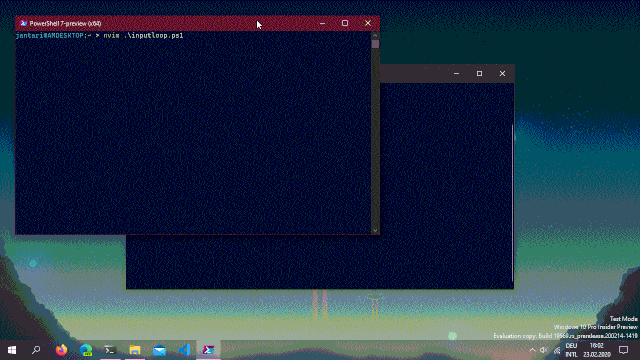
Task: Close the PowerShell 7-preview window
Action: [x=368, y=23]
